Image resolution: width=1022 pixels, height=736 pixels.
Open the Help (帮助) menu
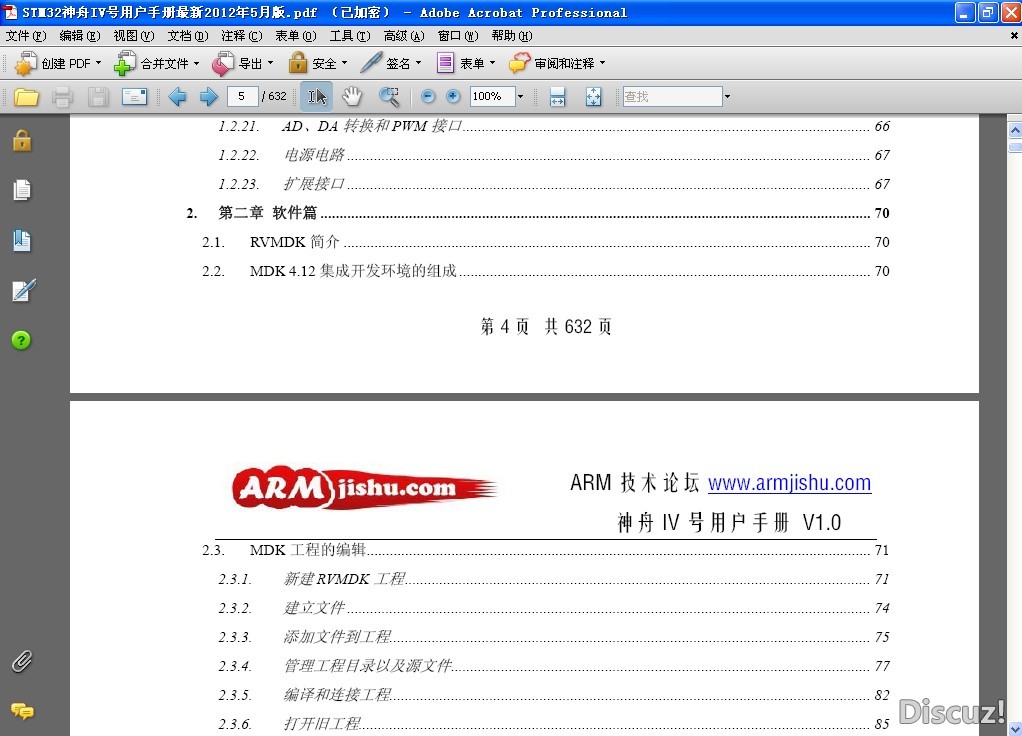click(512, 36)
